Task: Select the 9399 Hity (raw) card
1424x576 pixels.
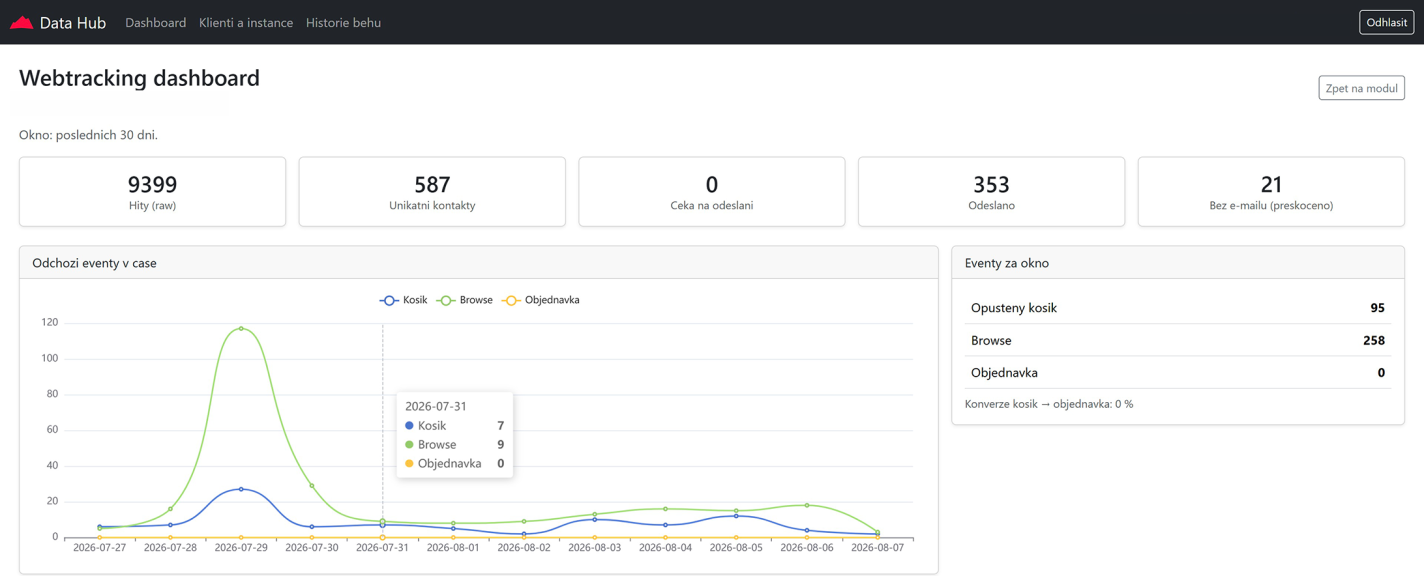Action: (x=152, y=191)
